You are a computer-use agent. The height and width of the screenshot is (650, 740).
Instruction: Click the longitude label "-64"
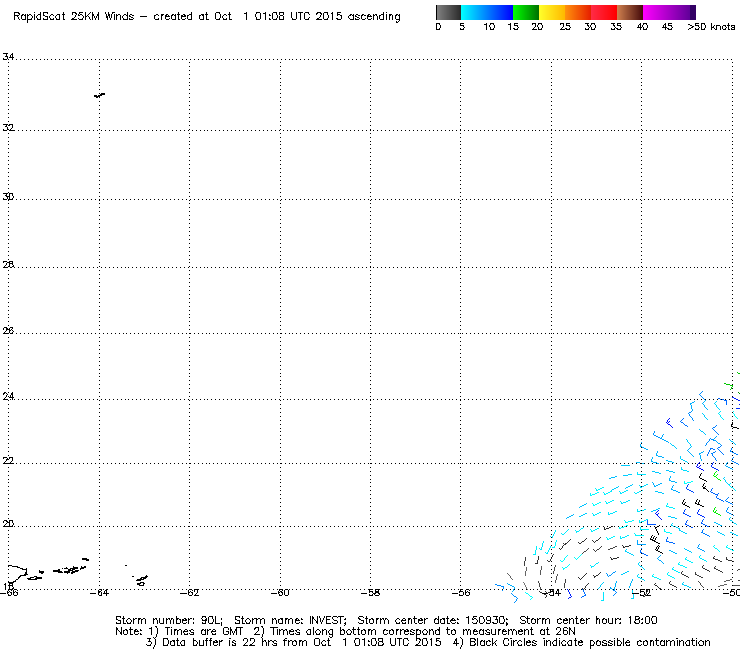coord(99,593)
